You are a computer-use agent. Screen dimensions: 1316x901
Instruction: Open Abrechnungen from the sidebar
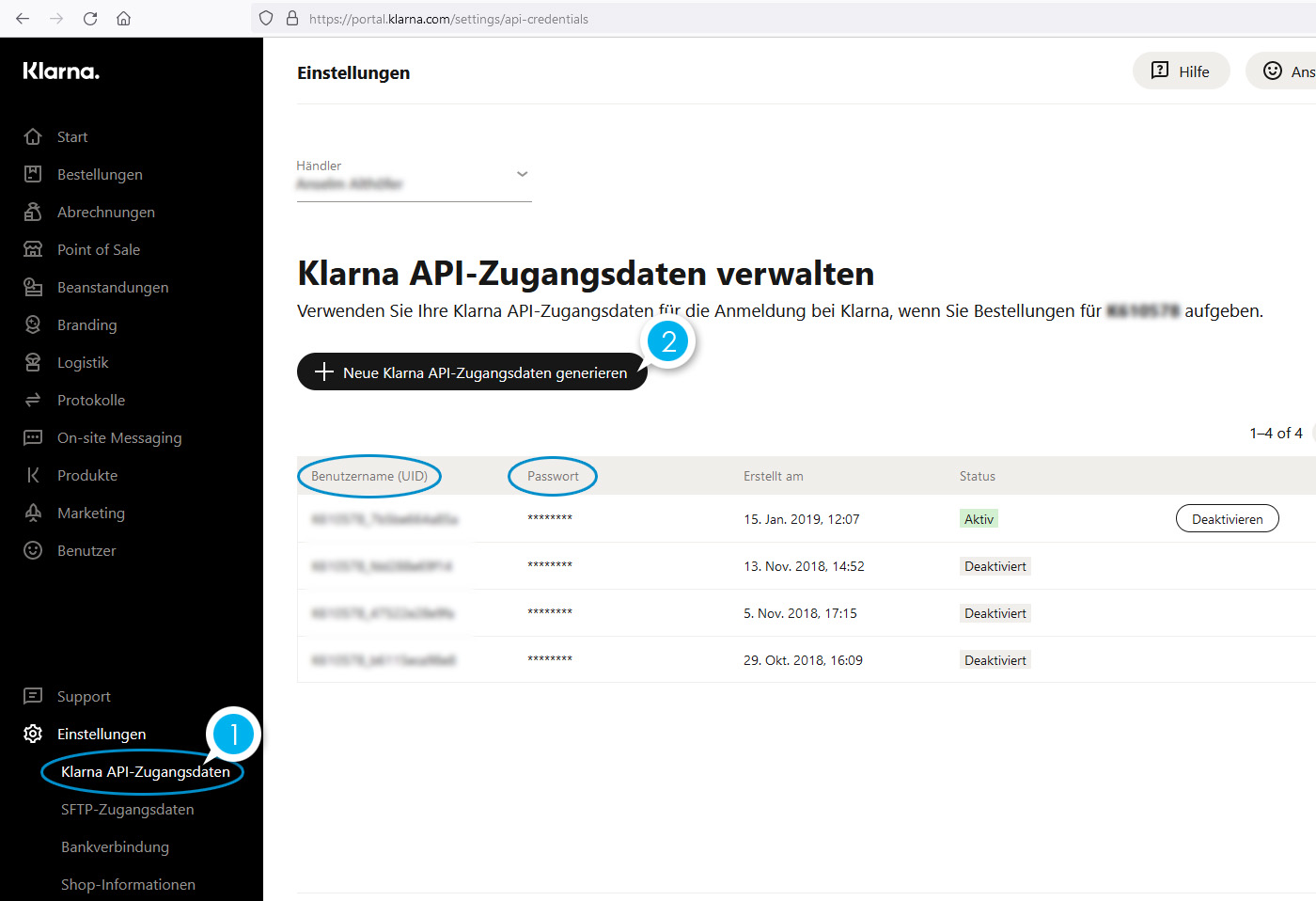click(33, 212)
